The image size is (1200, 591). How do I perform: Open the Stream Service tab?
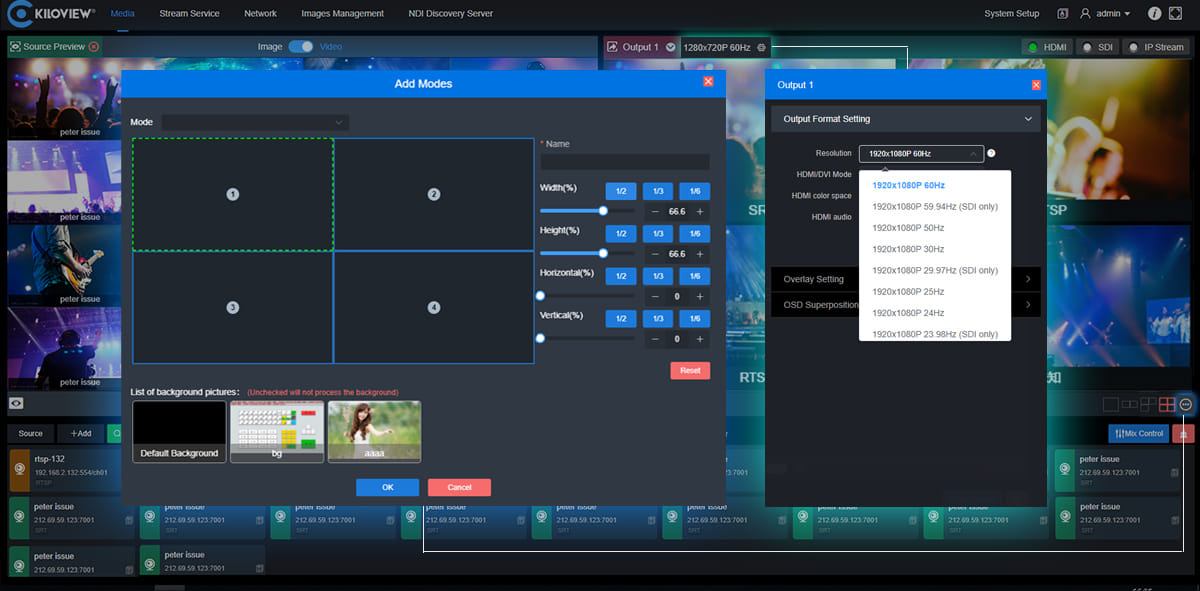click(x=189, y=14)
